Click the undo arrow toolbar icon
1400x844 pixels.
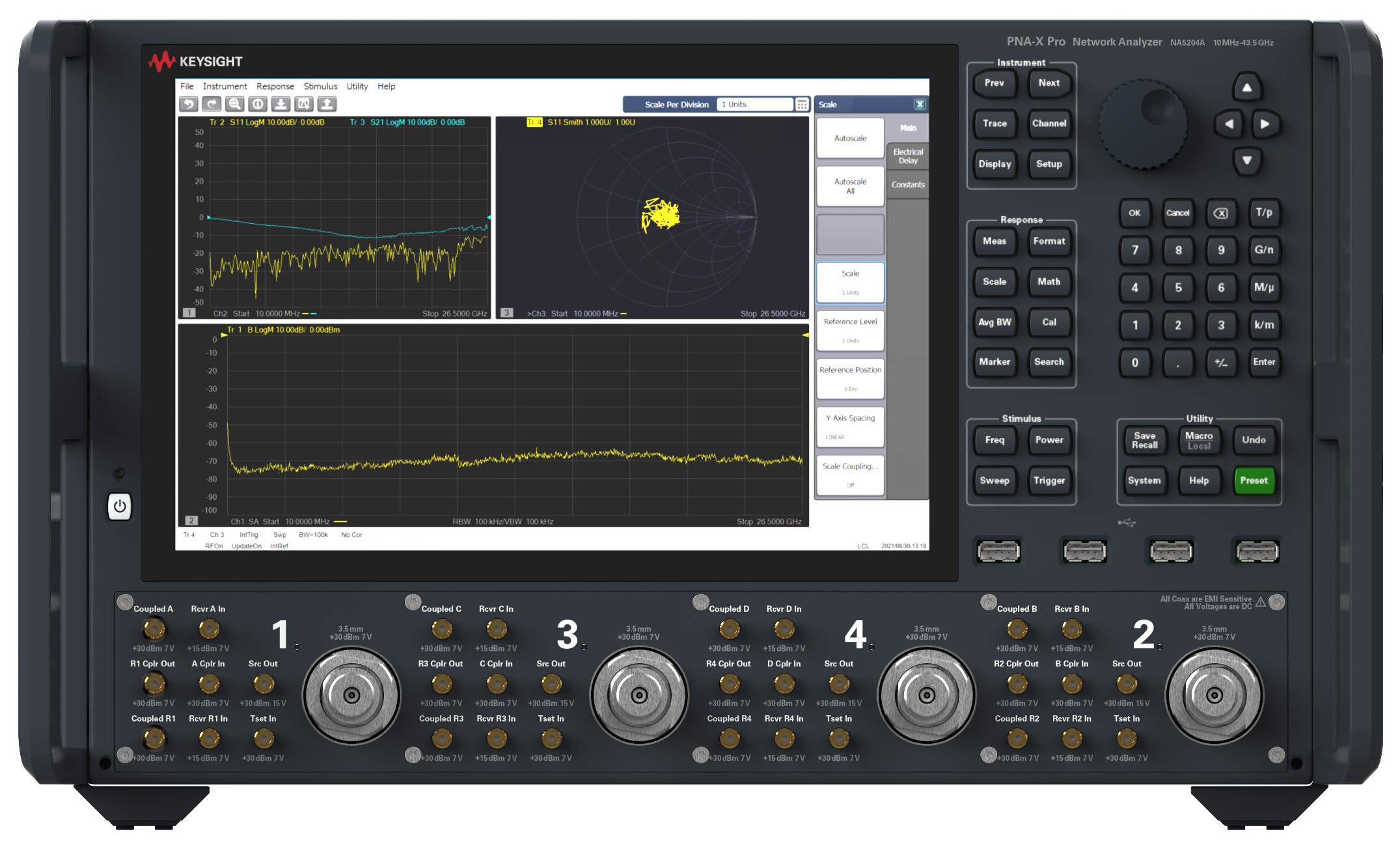[189, 104]
